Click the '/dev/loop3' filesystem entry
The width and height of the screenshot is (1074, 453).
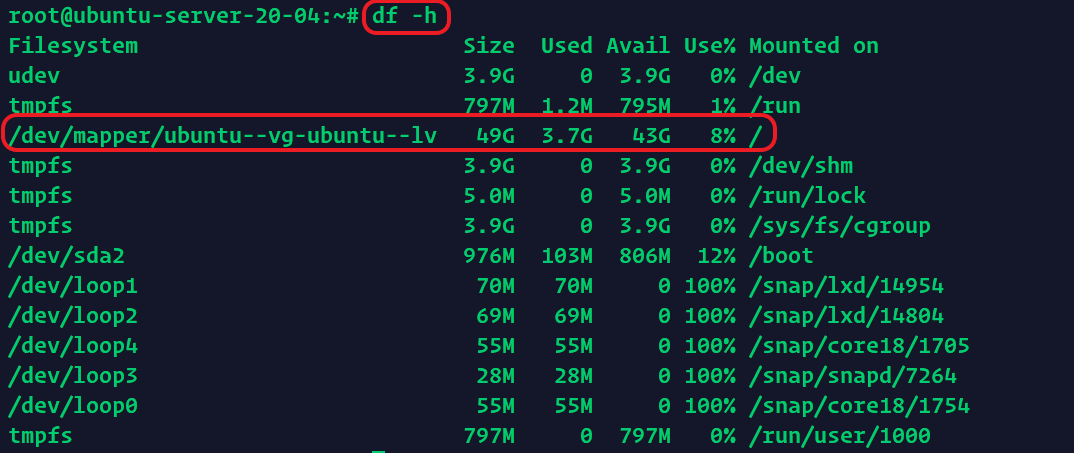point(73,376)
